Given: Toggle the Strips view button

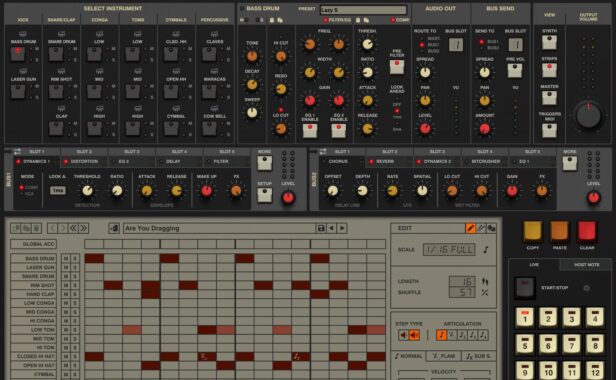Looking at the screenshot, I should (549, 70).
